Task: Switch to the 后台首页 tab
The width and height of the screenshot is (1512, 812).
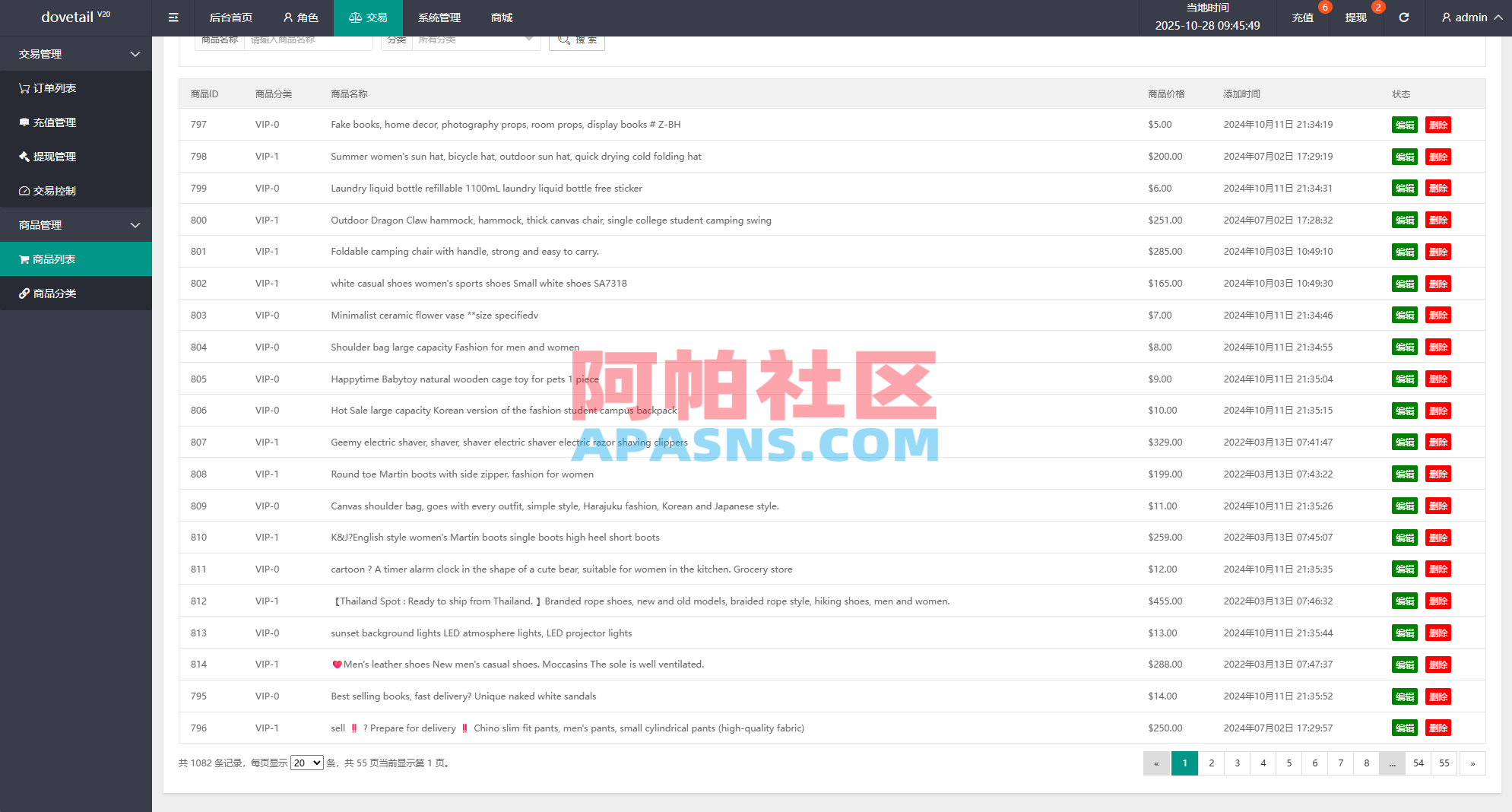Action: click(231, 17)
